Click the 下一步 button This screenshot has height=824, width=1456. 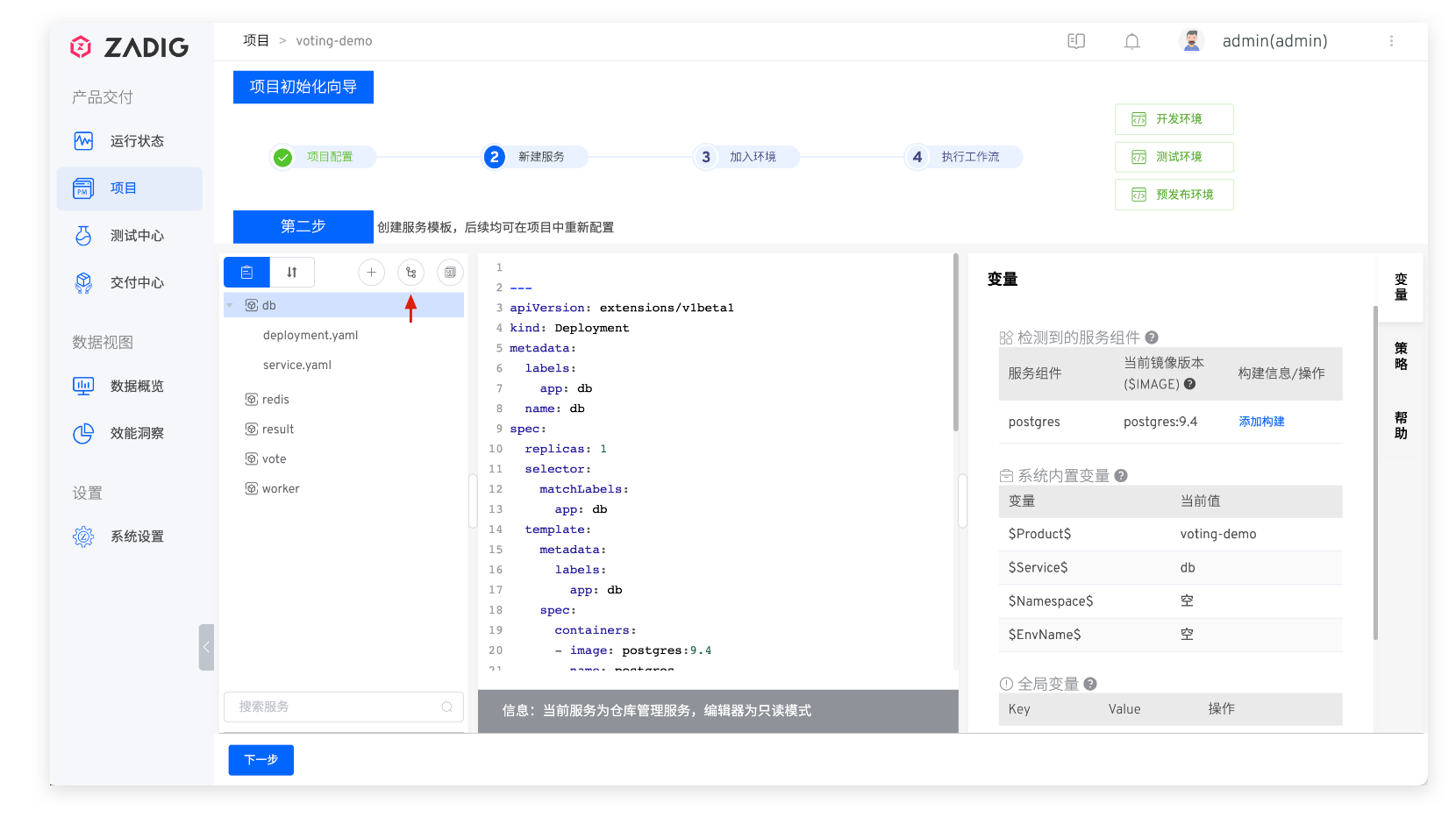tap(261, 760)
